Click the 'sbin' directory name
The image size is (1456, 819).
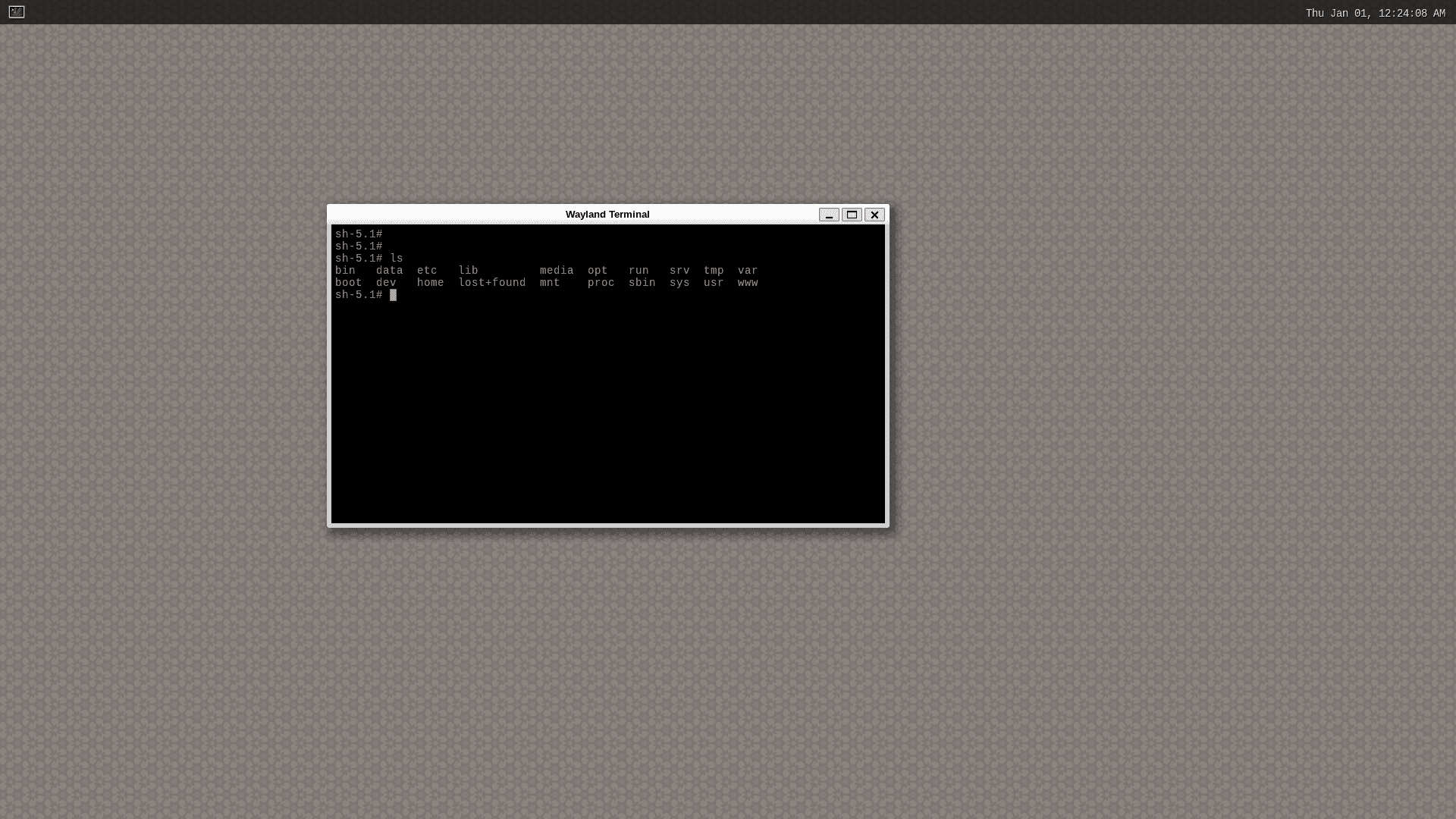[642, 283]
